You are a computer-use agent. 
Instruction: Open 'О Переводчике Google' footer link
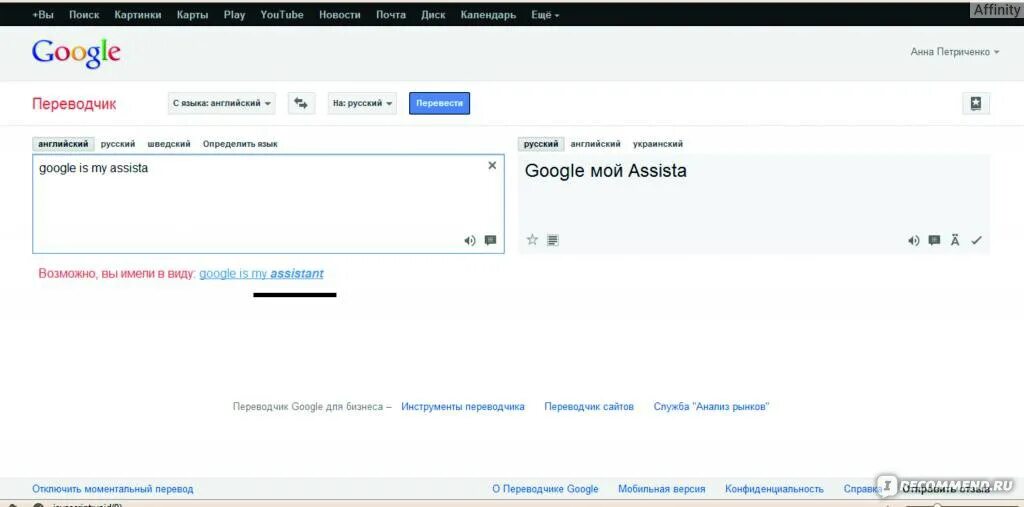click(x=545, y=489)
